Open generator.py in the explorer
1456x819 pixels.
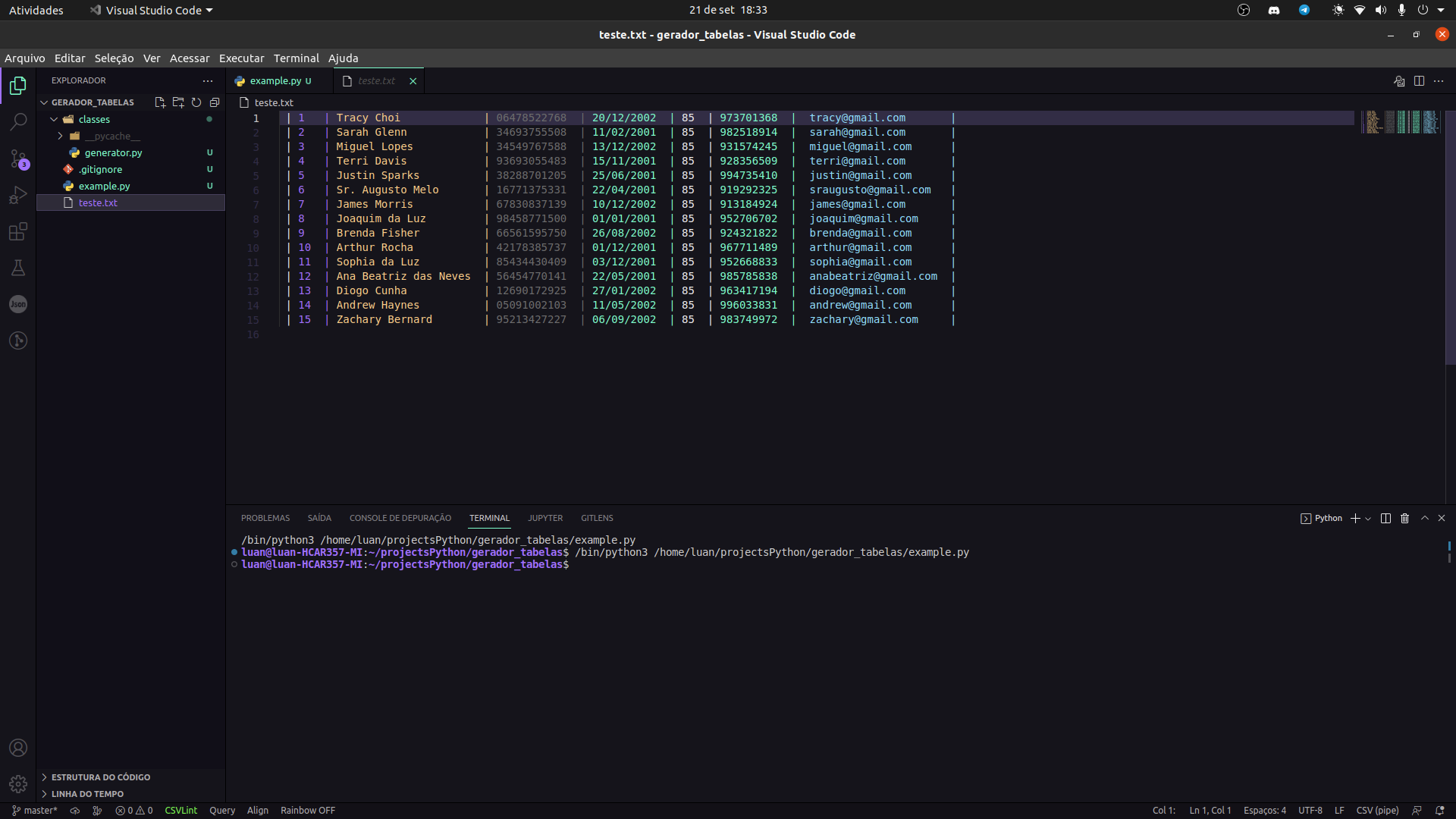click(113, 152)
